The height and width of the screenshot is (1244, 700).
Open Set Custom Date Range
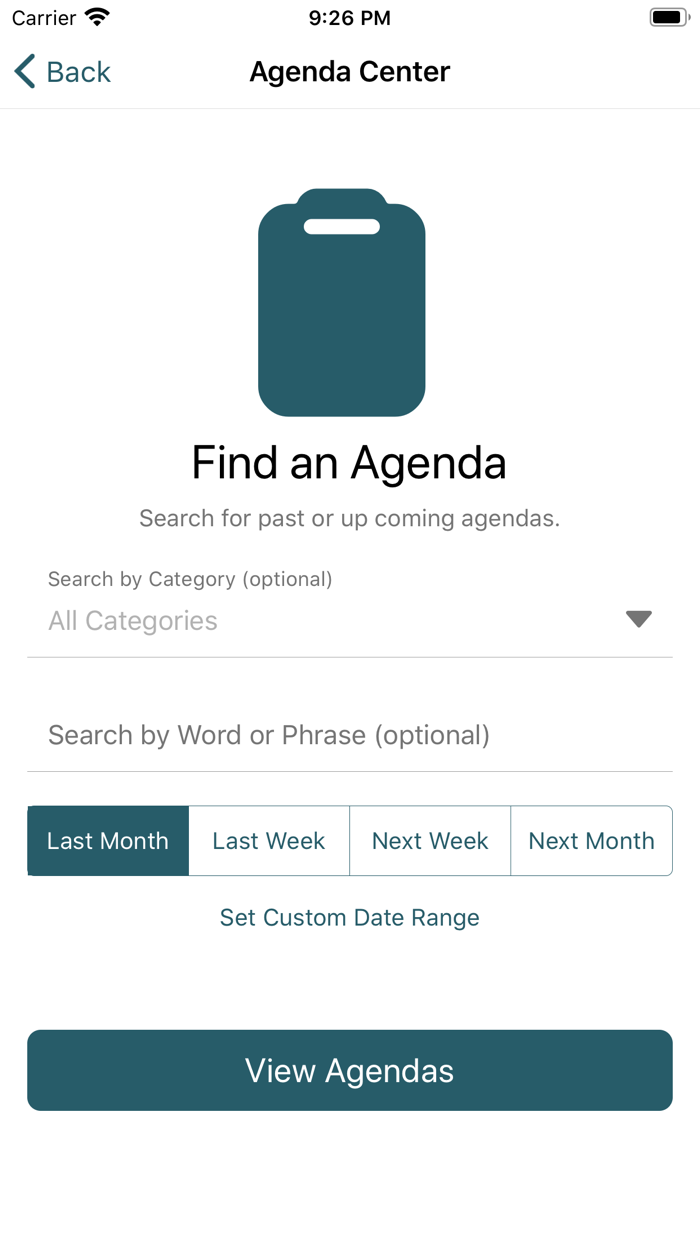coord(350,918)
